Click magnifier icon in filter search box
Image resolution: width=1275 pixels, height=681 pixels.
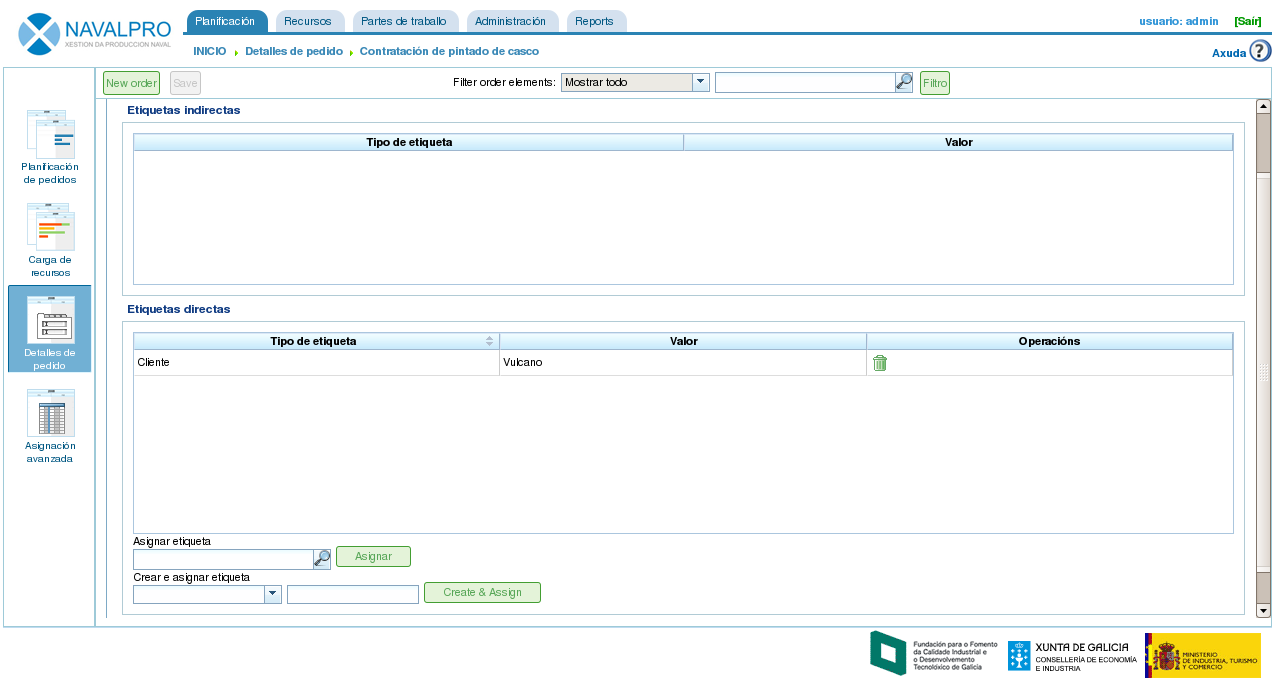[x=904, y=82]
